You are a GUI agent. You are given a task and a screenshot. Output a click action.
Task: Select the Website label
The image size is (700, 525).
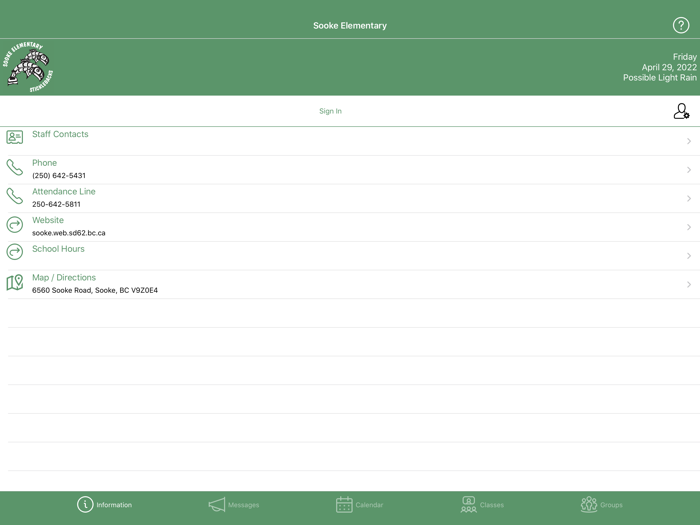tap(48, 220)
